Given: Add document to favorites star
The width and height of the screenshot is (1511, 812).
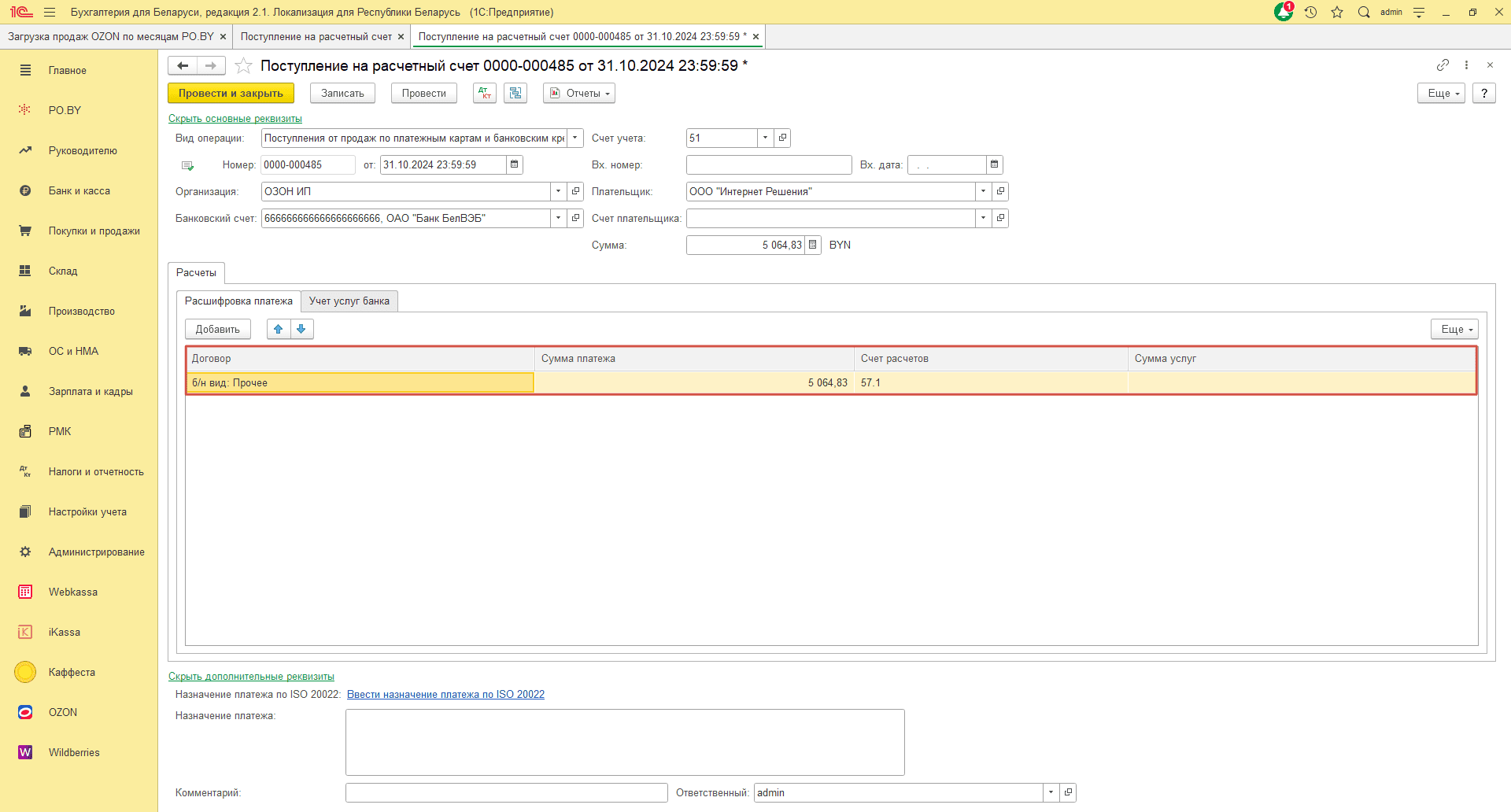Looking at the screenshot, I should tap(244, 66).
